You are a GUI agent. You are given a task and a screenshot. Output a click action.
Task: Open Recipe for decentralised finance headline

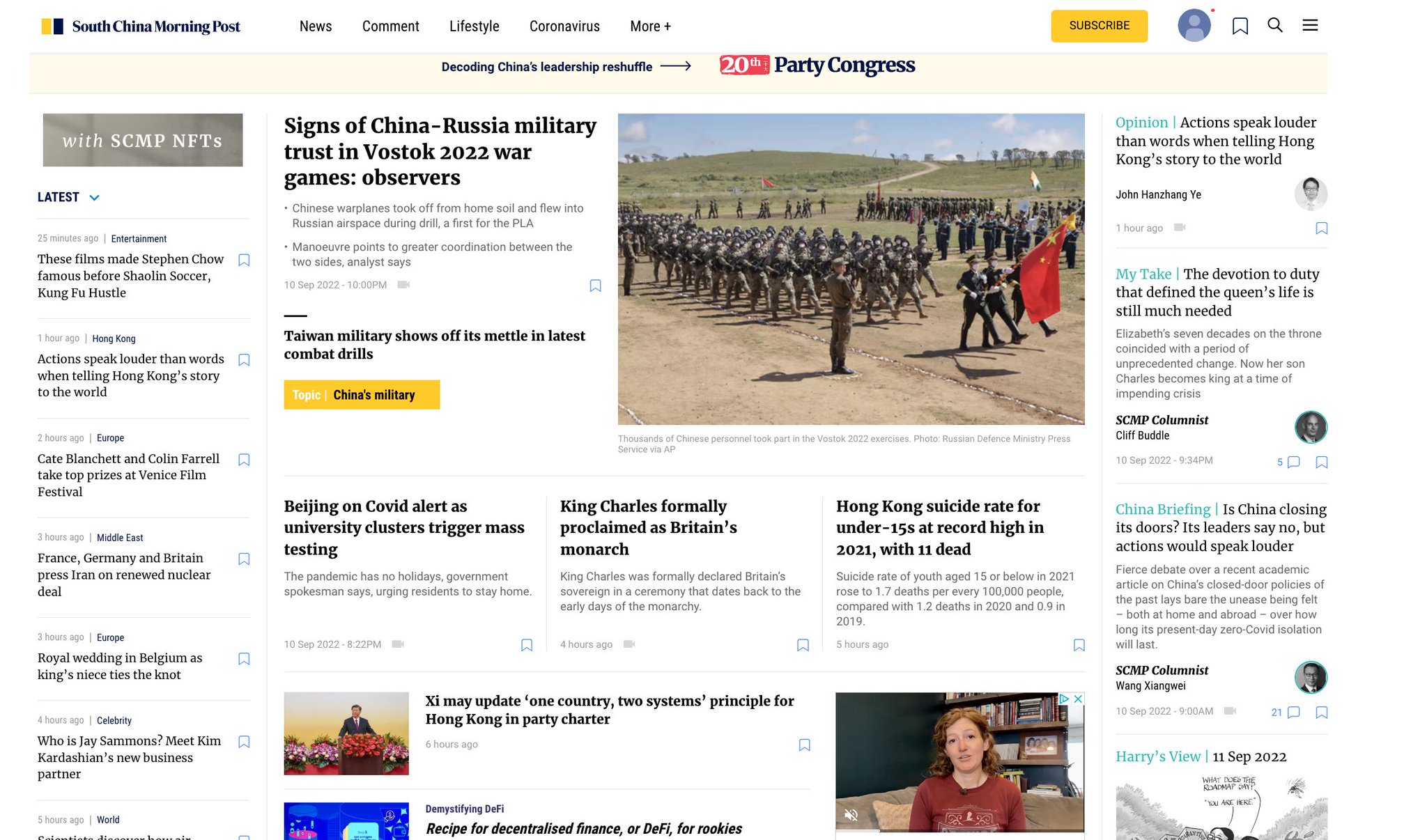(584, 828)
